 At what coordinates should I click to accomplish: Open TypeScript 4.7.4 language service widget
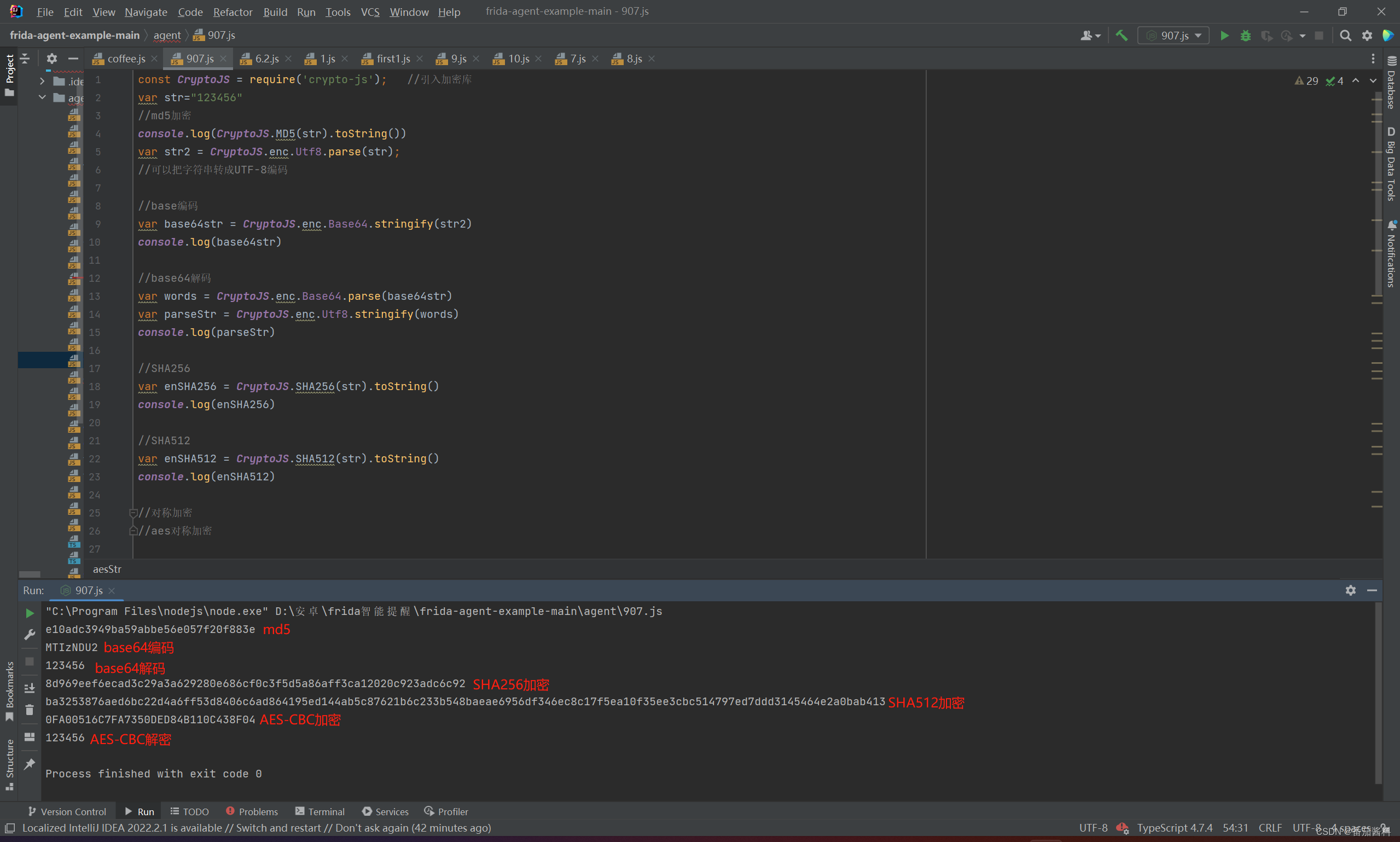pos(1174,828)
